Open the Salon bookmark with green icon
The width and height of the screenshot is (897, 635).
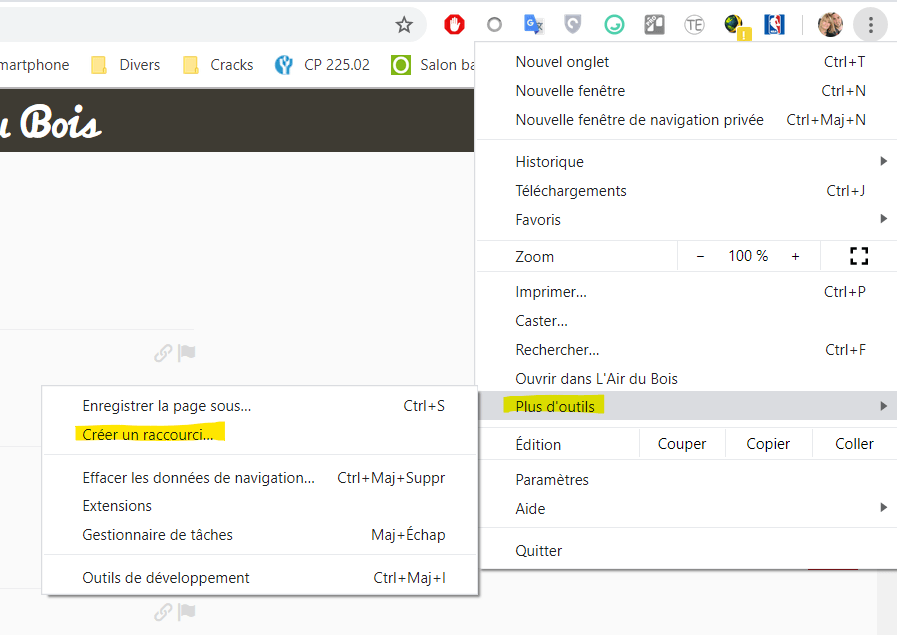click(432, 65)
